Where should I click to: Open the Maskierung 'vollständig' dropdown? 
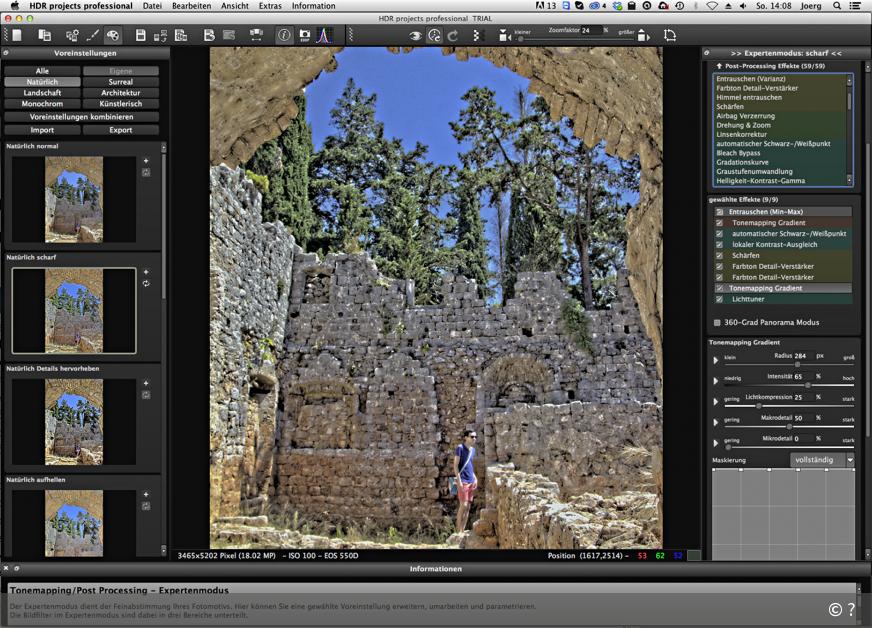tap(821, 460)
